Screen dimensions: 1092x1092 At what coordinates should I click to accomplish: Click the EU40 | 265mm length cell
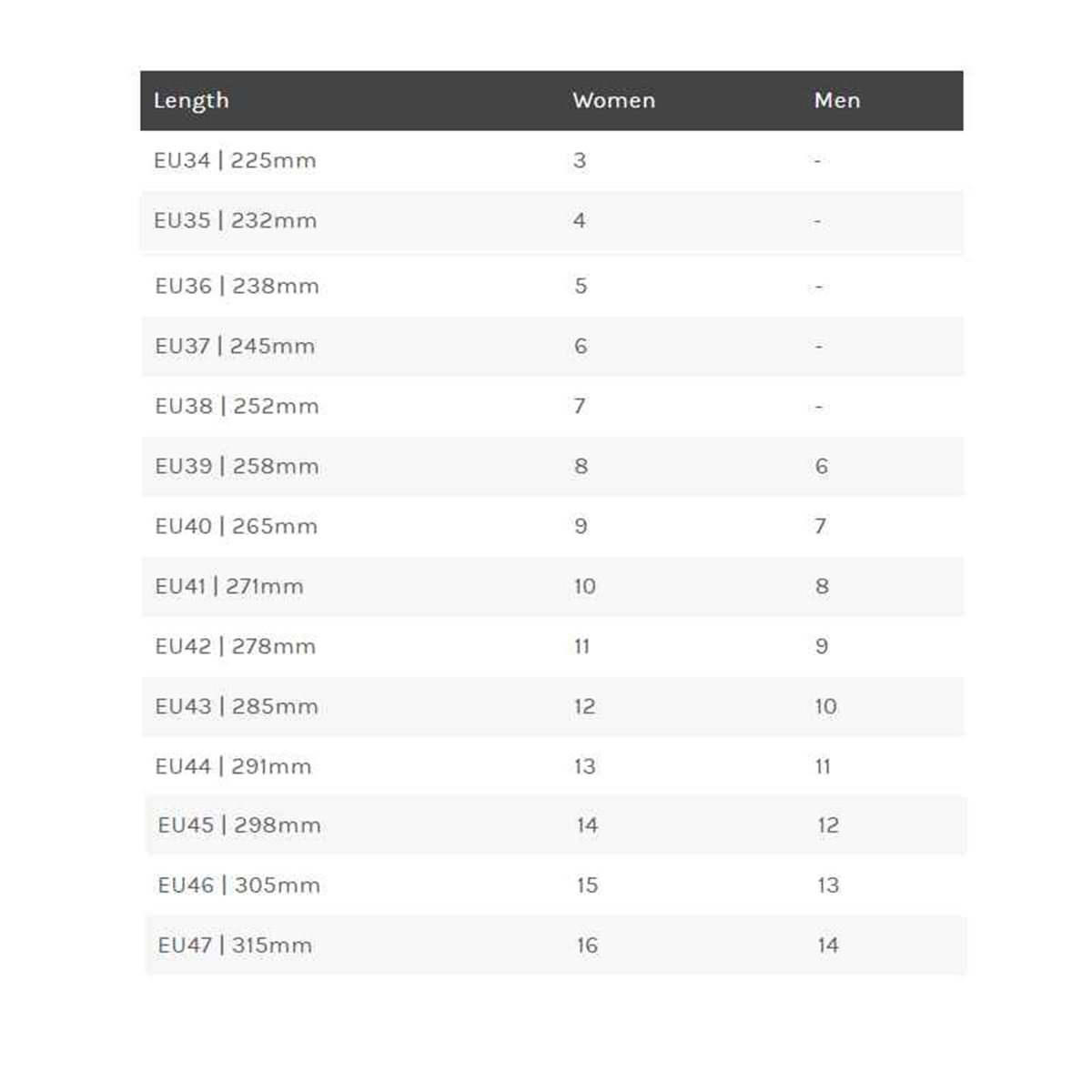tap(236, 527)
